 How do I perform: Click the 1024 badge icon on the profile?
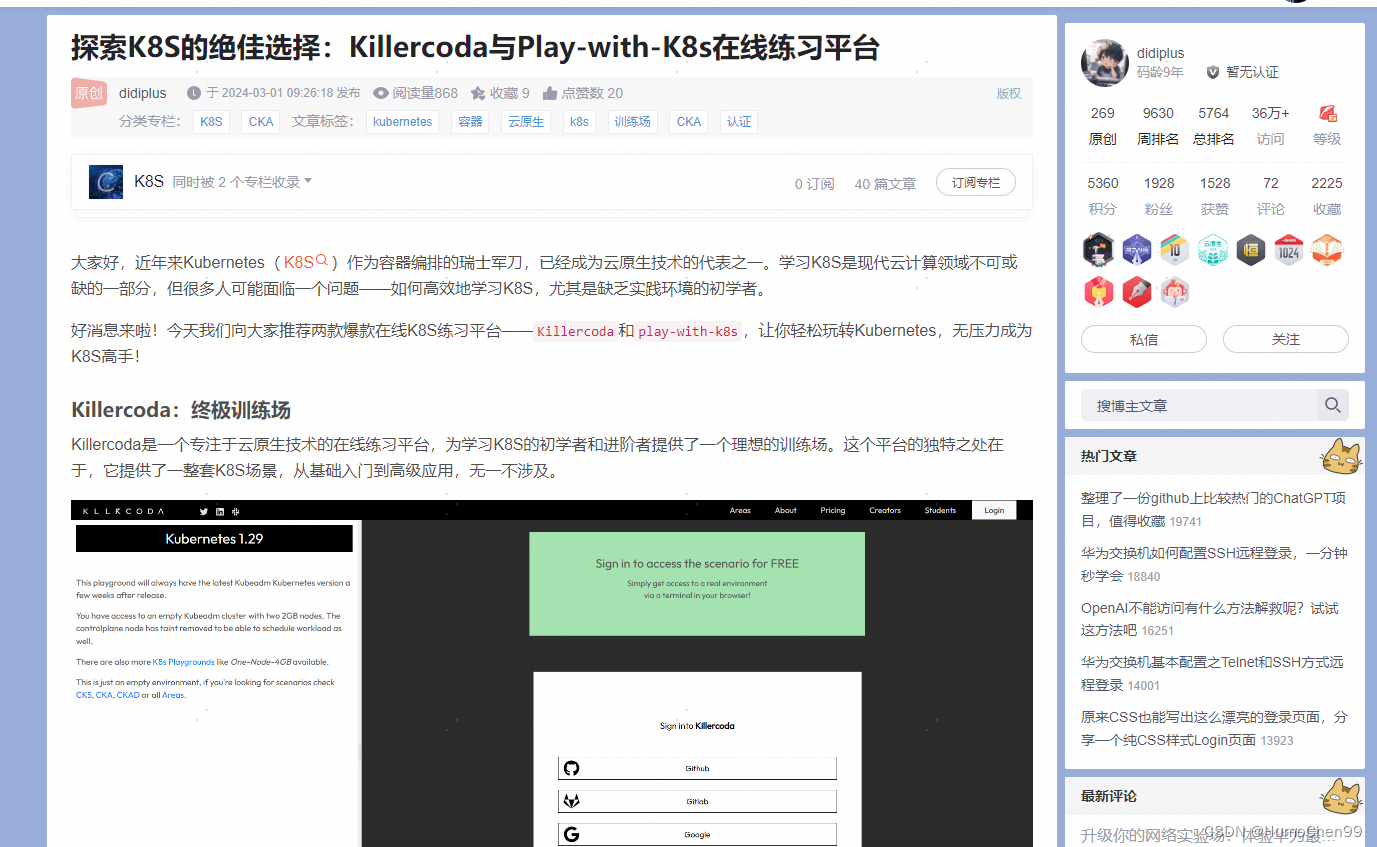coord(1288,250)
